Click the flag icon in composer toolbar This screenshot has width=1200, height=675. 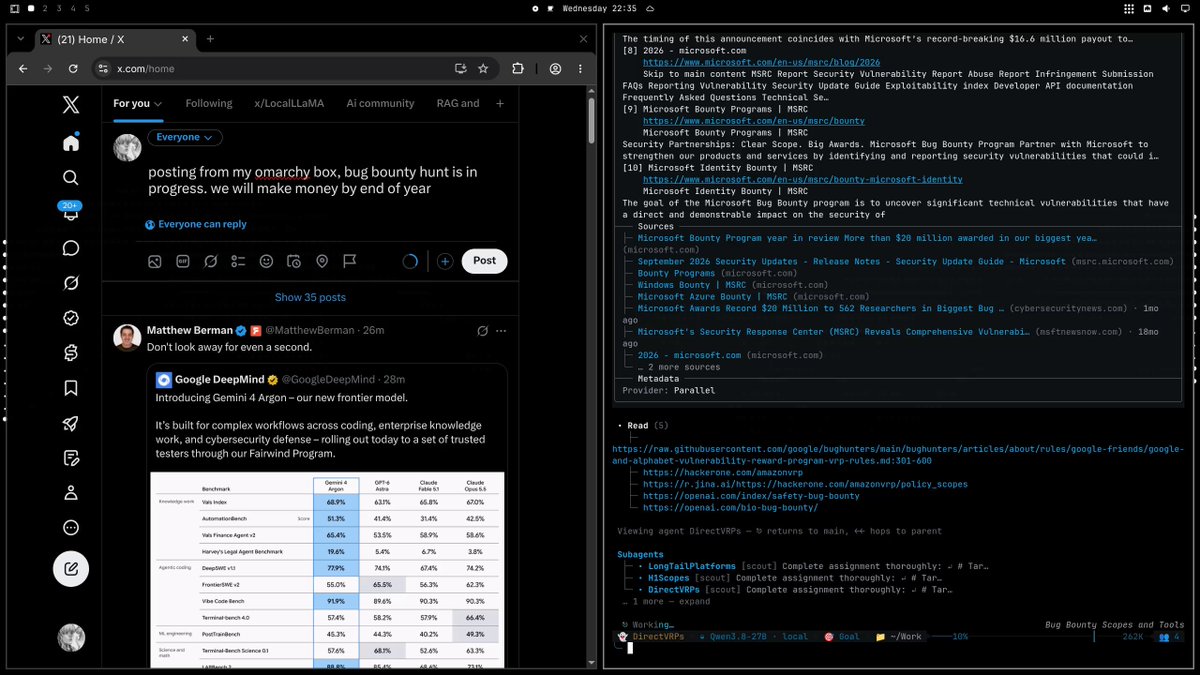(350, 261)
